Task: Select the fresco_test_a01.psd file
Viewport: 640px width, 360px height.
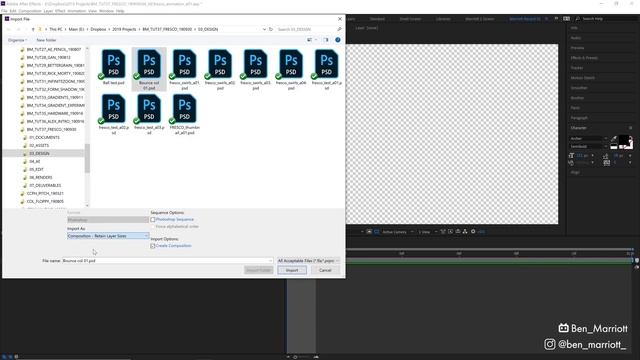Action: tap(327, 69)
